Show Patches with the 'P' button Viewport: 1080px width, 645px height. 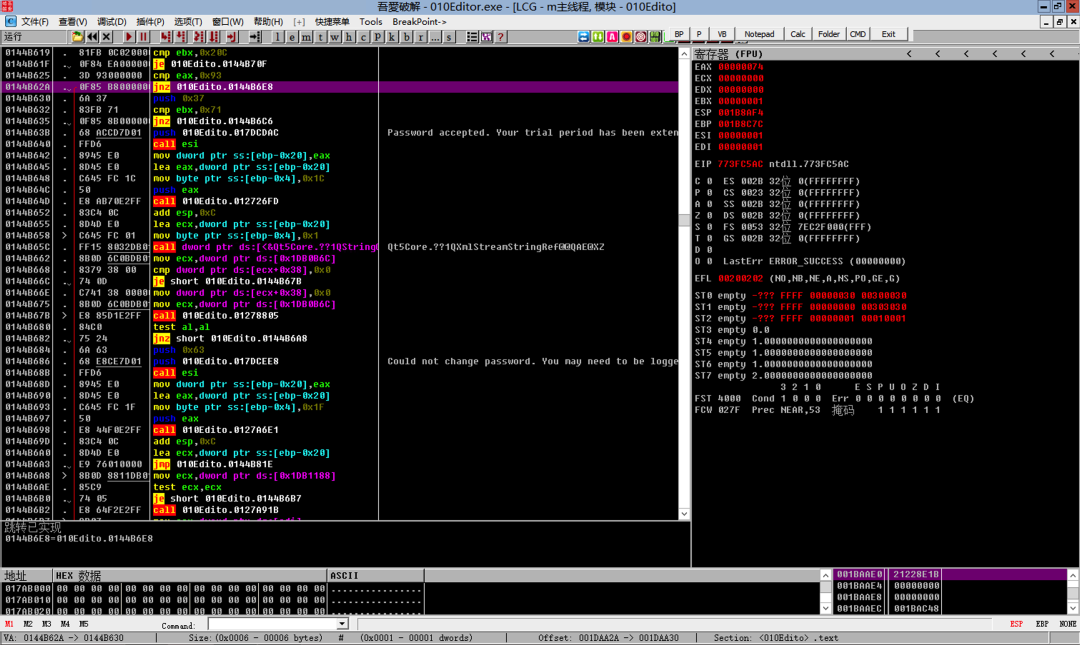(378, 37)
